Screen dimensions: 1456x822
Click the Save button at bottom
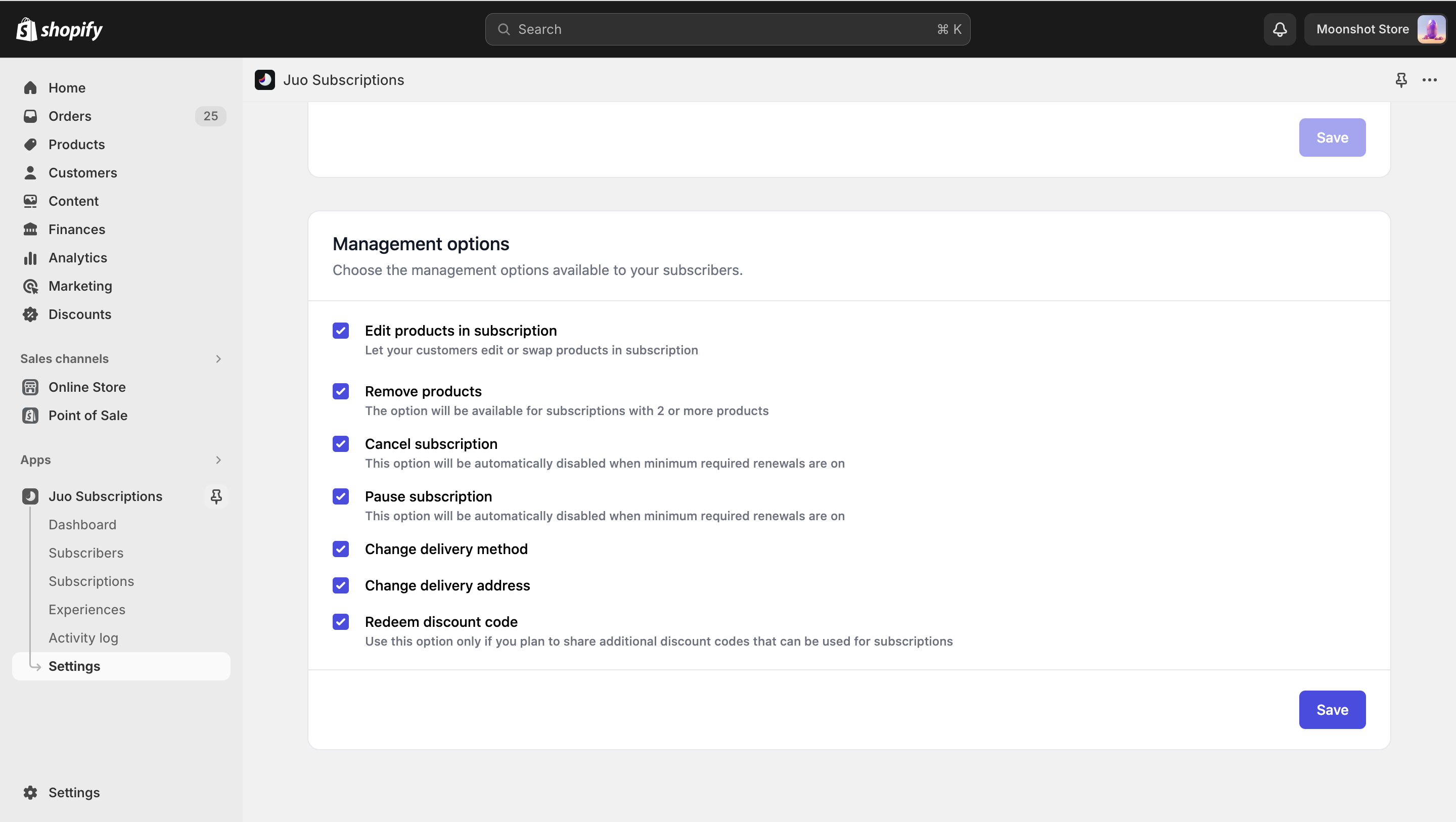[1333, 710]
